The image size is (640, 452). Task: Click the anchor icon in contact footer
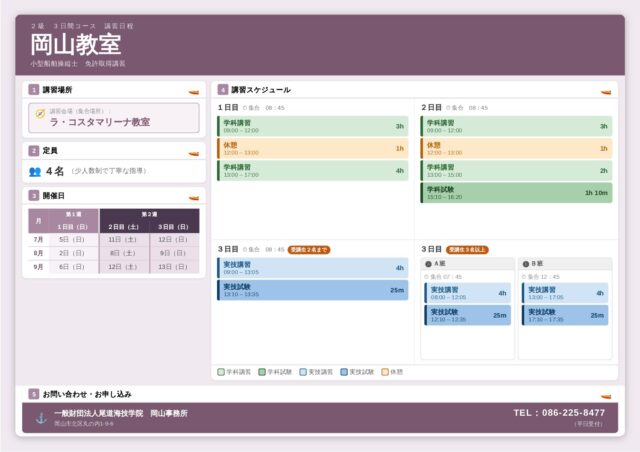coord(41,418)
